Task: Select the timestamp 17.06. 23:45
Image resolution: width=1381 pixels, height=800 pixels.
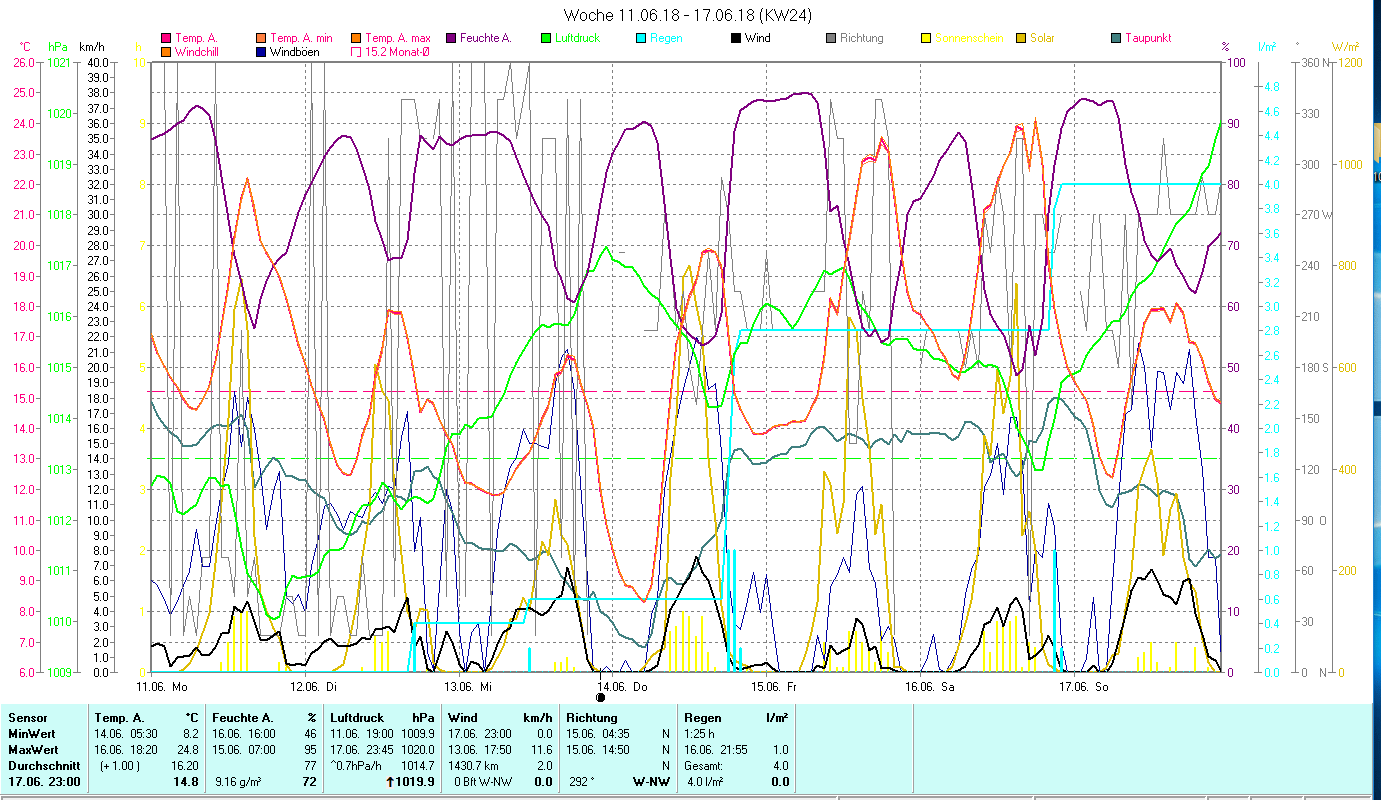Action: coord(361,749)
